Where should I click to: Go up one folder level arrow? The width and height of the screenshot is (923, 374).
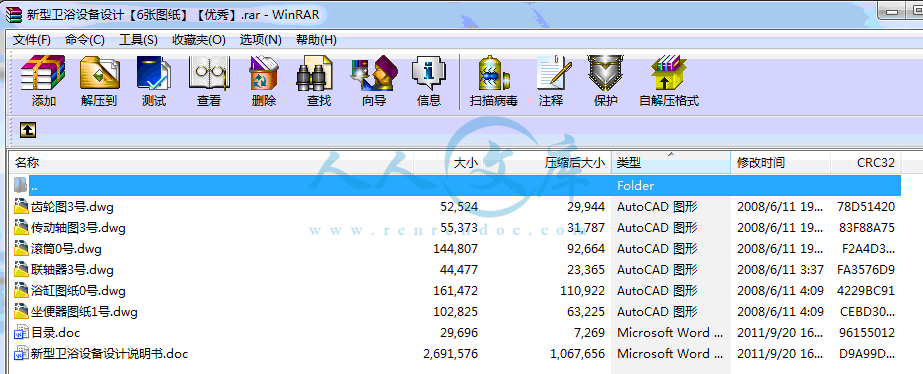(28, 130)
